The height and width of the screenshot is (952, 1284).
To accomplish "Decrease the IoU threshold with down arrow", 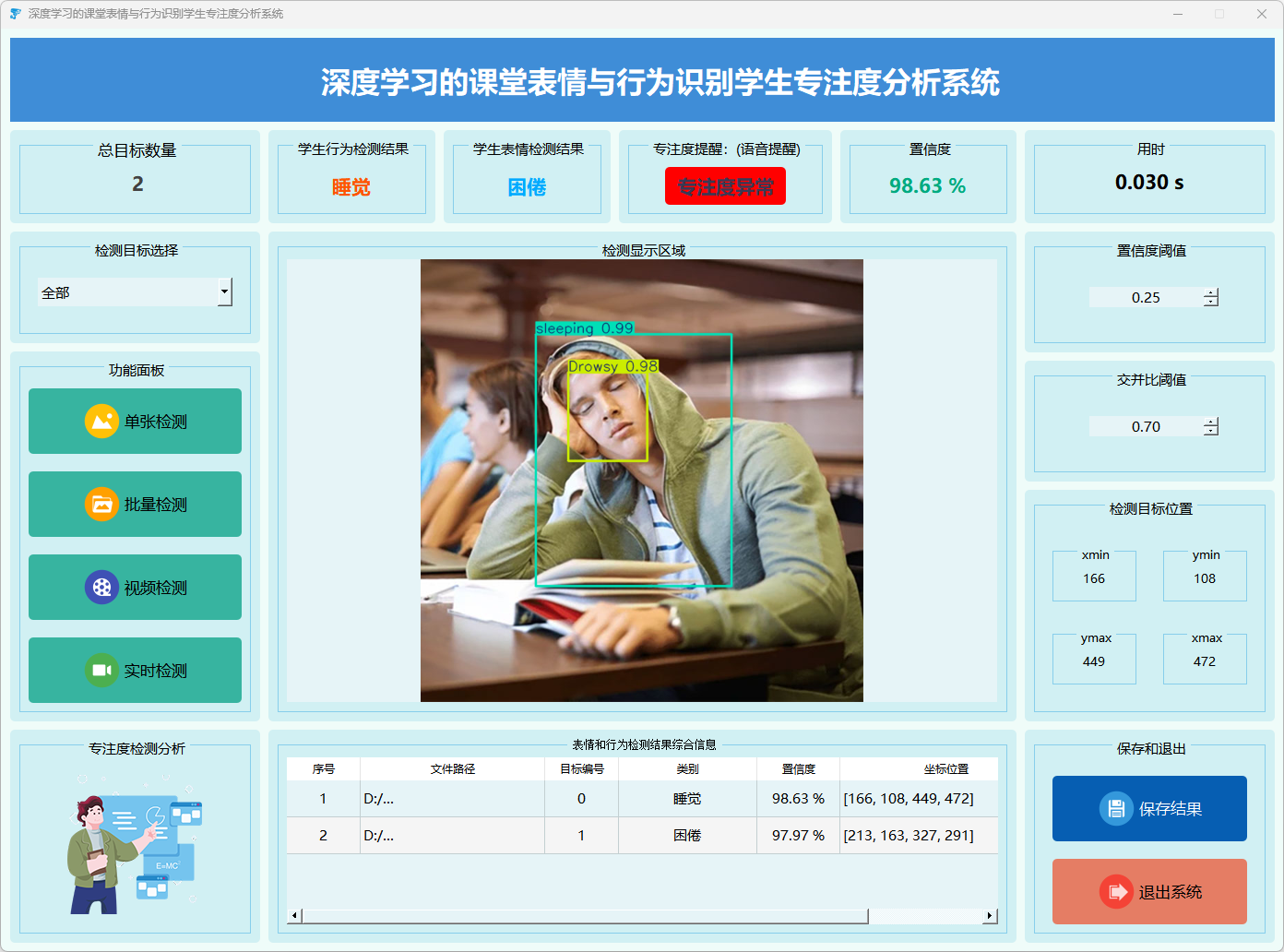I will (x=1211, y=432).
